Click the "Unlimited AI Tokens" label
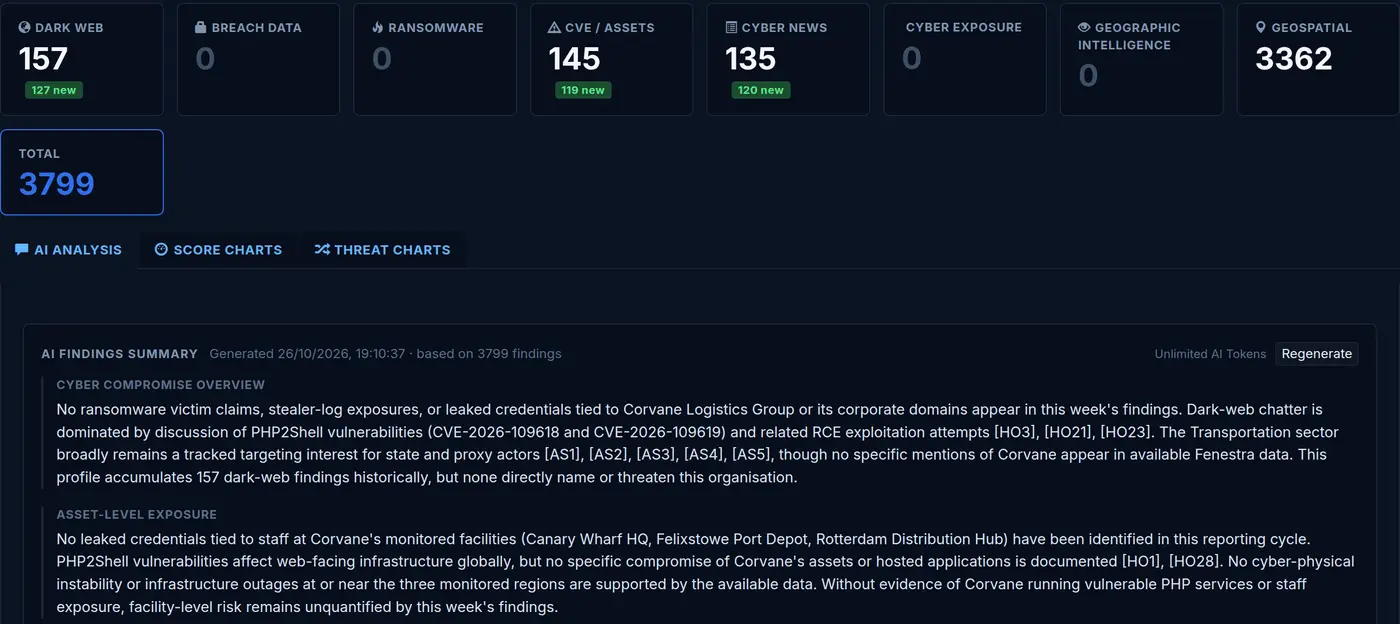The image size is (1400, 624). point(1210,354)
